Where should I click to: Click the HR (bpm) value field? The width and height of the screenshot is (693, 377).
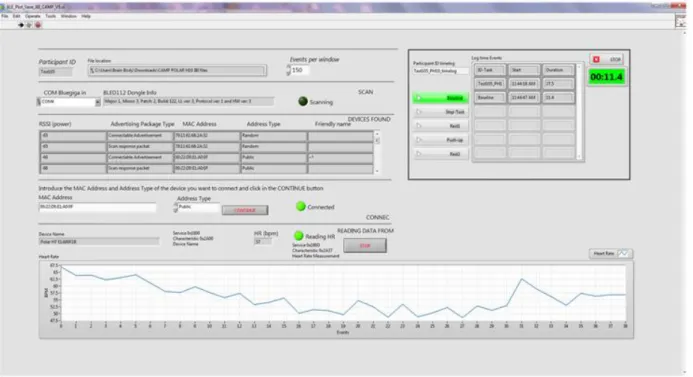[x=263, y=242]
